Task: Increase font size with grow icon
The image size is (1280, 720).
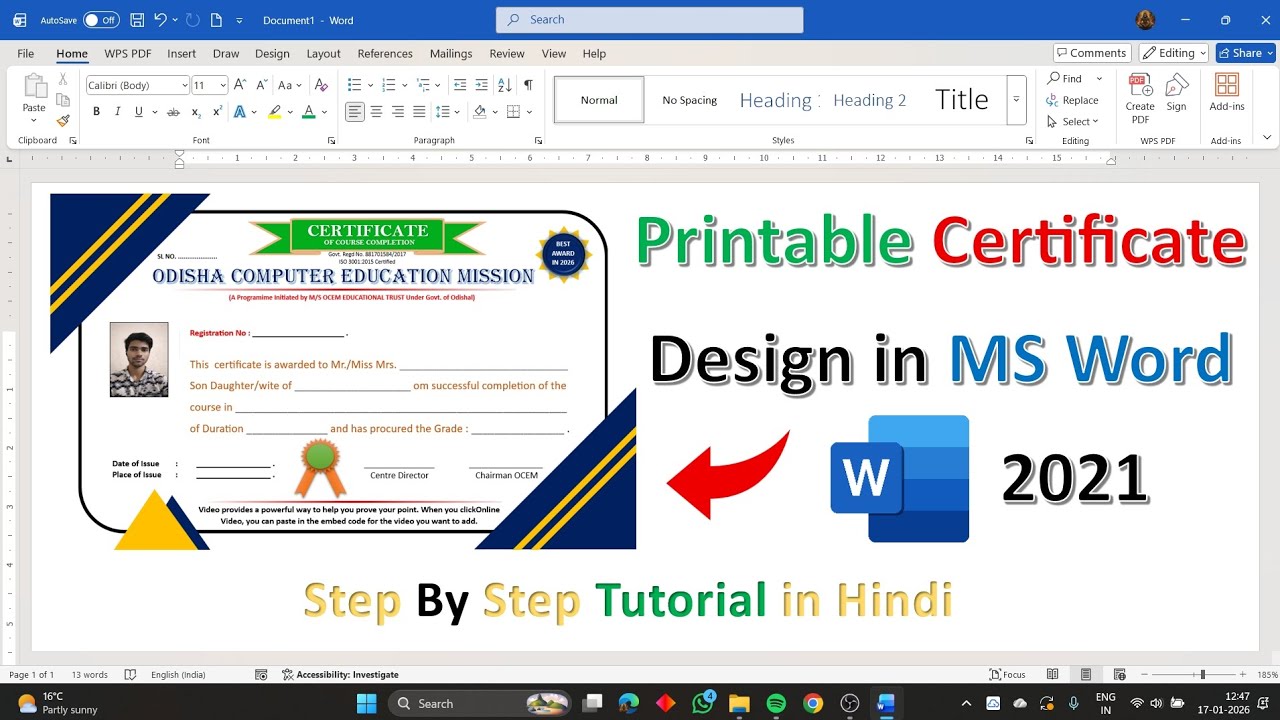Action: (240, 85)
